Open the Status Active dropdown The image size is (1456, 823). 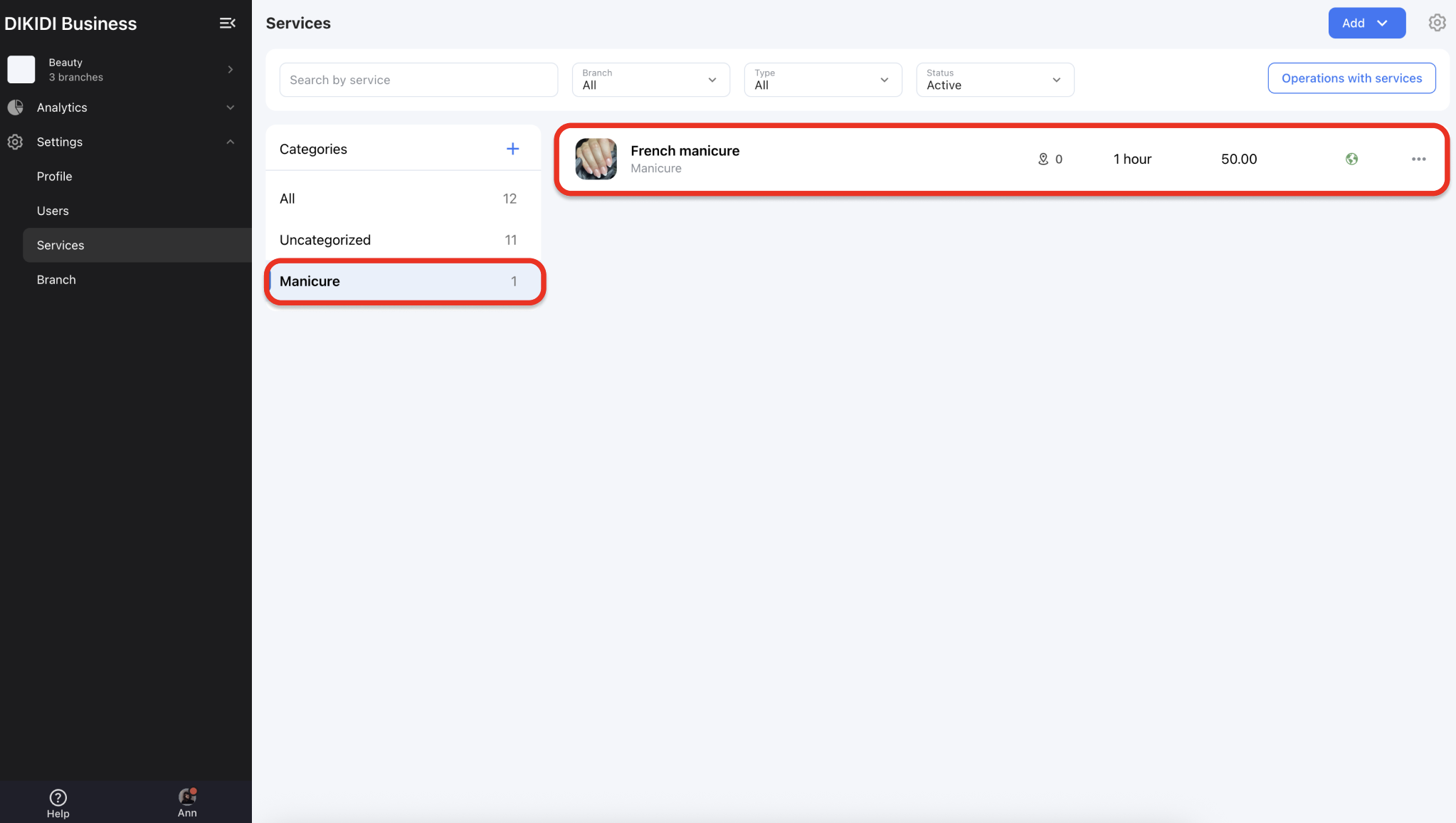coord(994,80)
